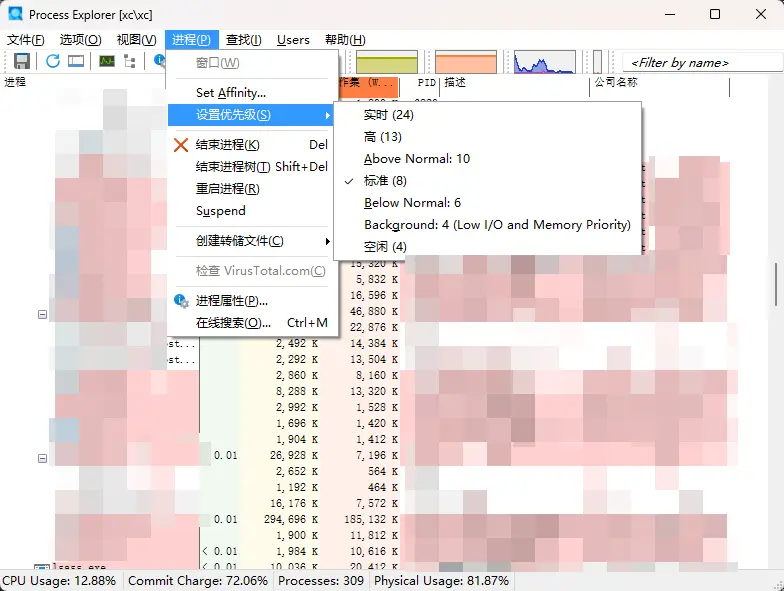
Task: Open the Users menu
Action: coord(294,40)
